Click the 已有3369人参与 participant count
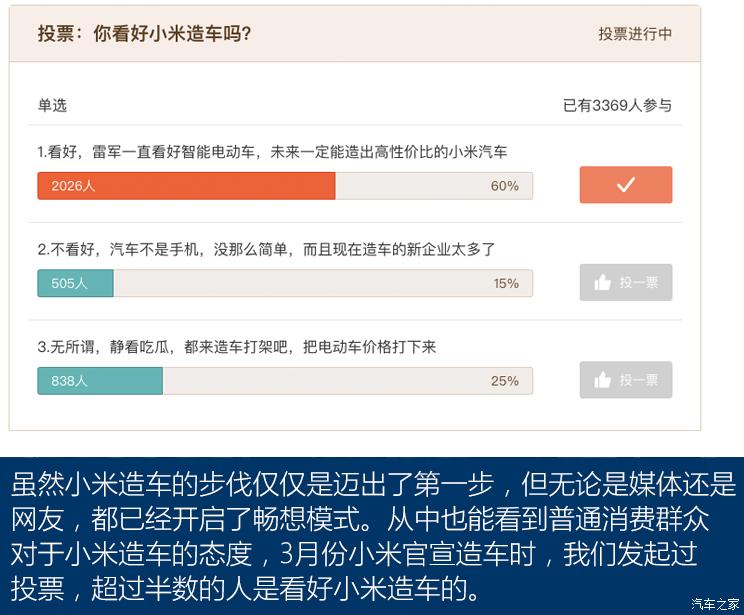This screenshot has width=744, height=615. point(617,105)
